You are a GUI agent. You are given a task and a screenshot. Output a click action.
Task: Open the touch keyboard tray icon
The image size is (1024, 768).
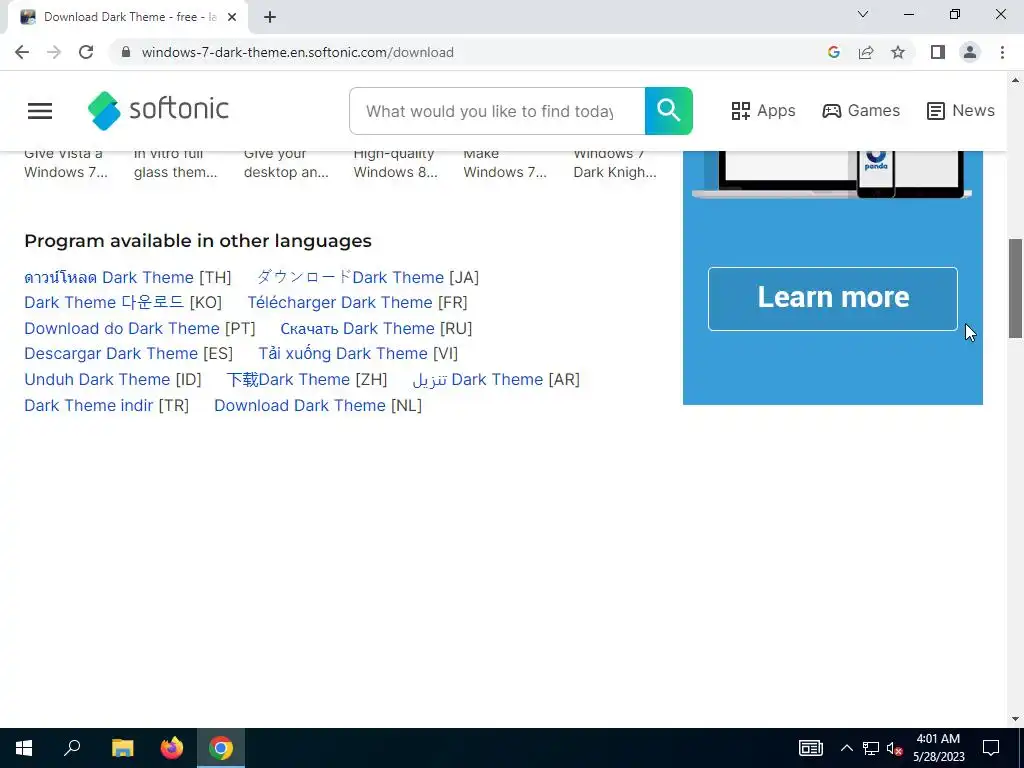(810, 748)
